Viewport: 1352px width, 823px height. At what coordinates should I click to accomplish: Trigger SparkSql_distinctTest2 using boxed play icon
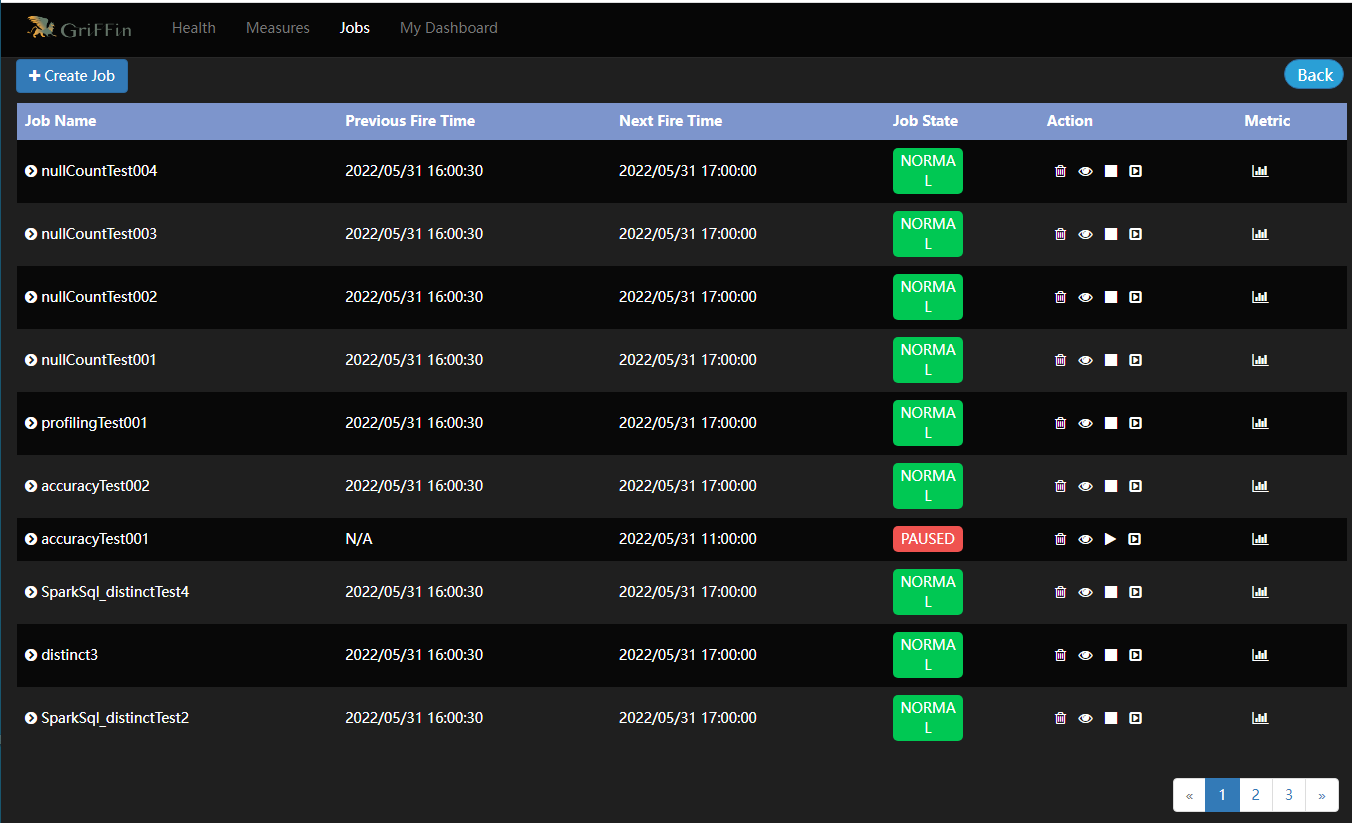(x=1135, y=718)
